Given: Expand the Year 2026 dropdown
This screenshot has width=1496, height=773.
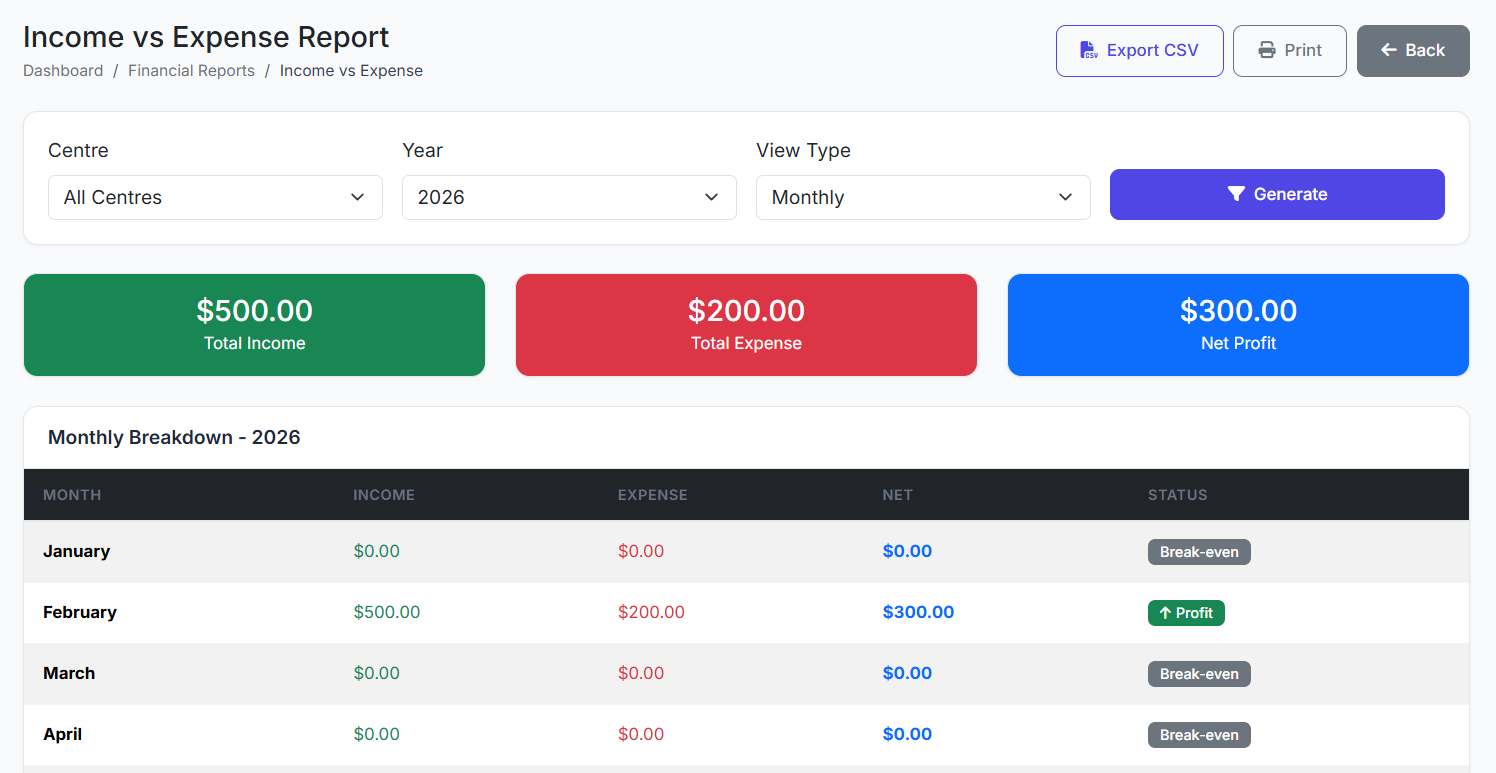Looking at the screenshot, I should (569, 198).
